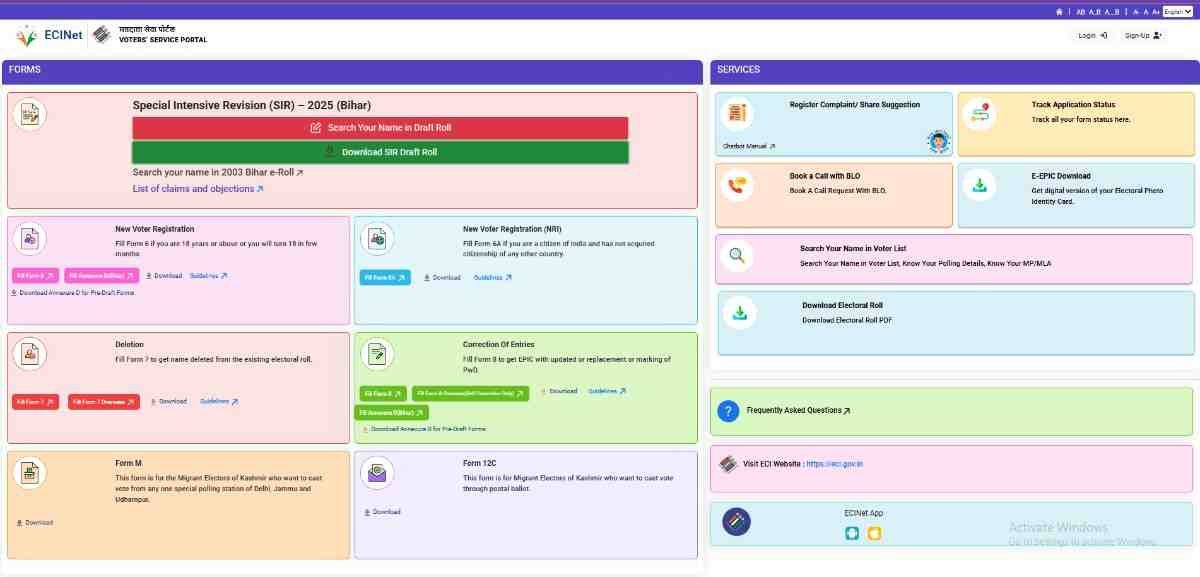Click Download SIR Draft Roll button
The height and width of the screenshot is (577, 1200).
pos(380,152)
